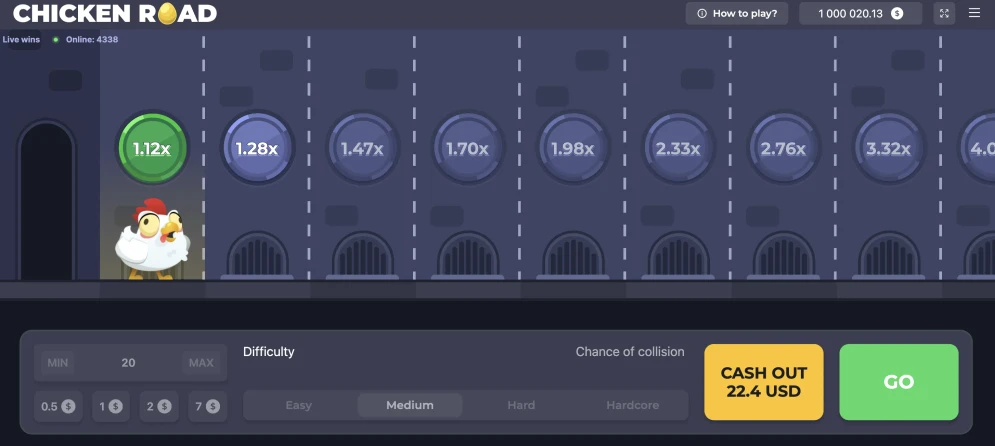
Task: Select Hard difficulty
Action: click(x=521, y=405)
